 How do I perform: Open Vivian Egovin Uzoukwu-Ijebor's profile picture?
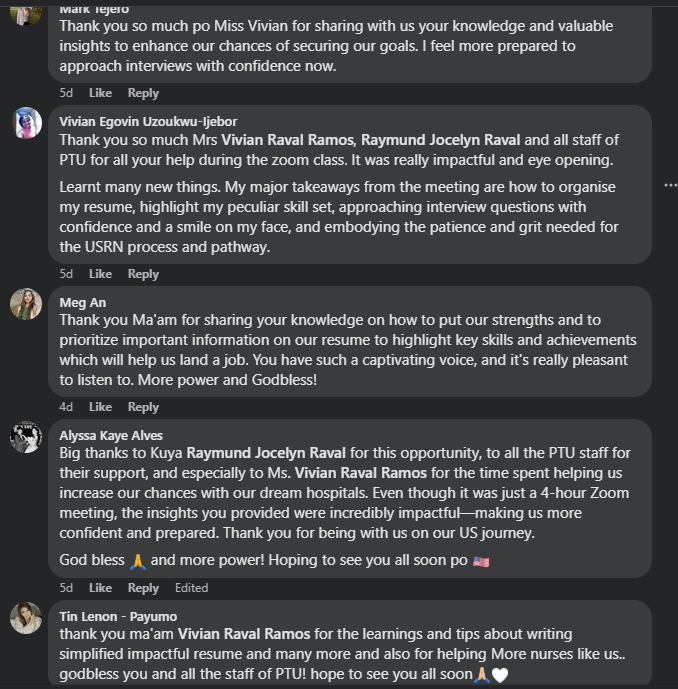(x=26, y=123)
